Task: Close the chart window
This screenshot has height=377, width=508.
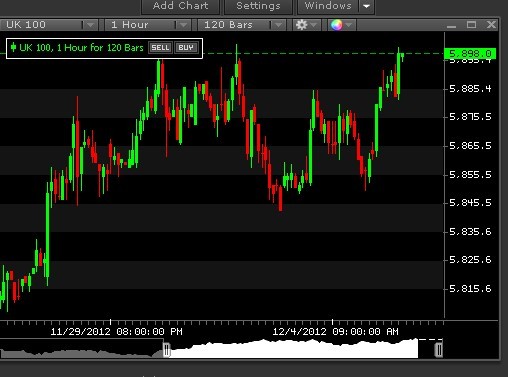Action: (x=491, y=25)
